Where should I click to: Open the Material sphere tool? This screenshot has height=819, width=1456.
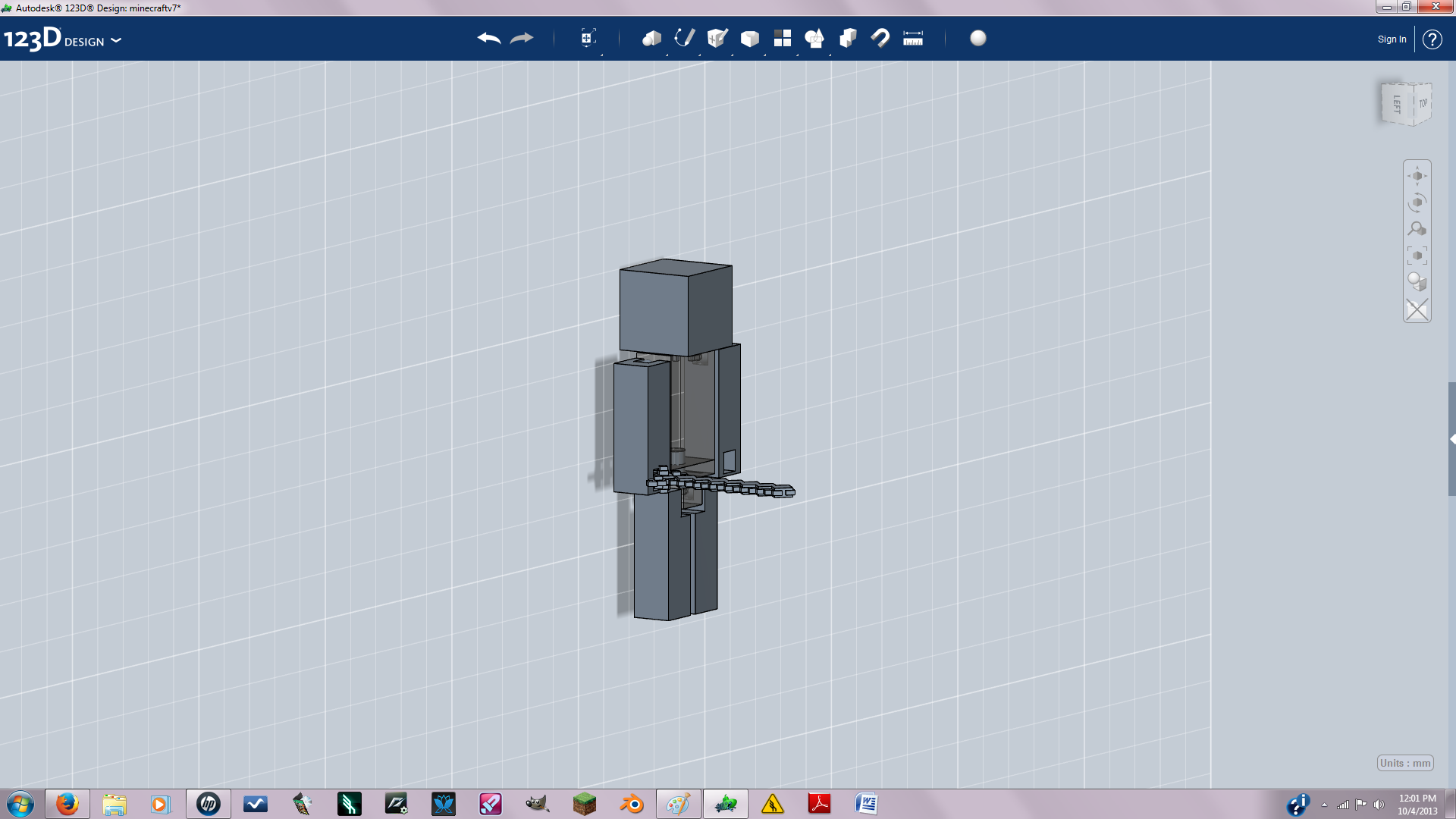(978, 38)
